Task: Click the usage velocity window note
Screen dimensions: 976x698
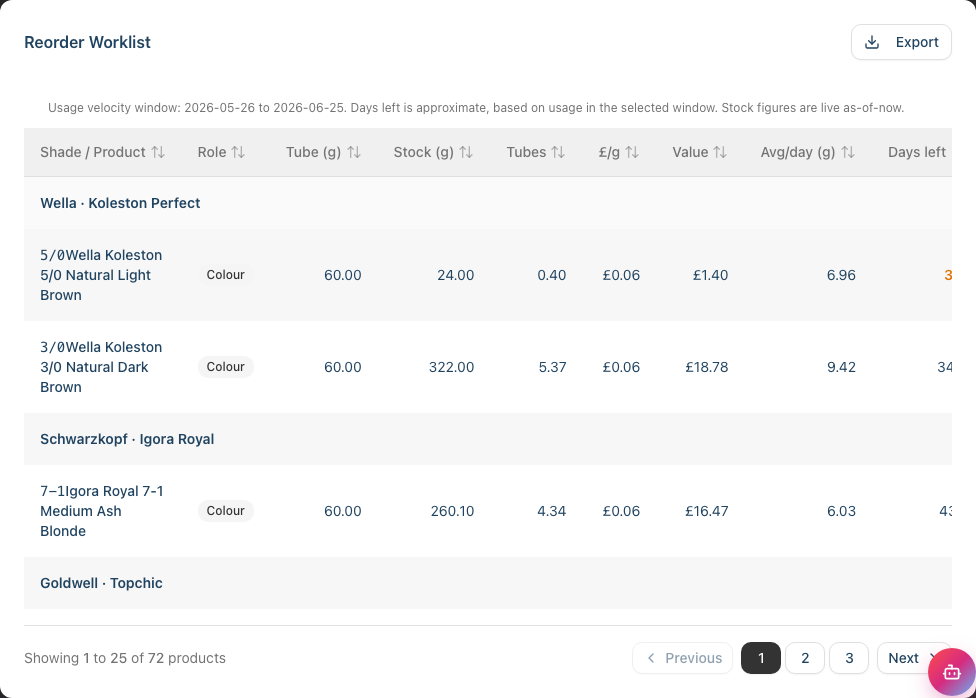Action: tap(476, 108)
